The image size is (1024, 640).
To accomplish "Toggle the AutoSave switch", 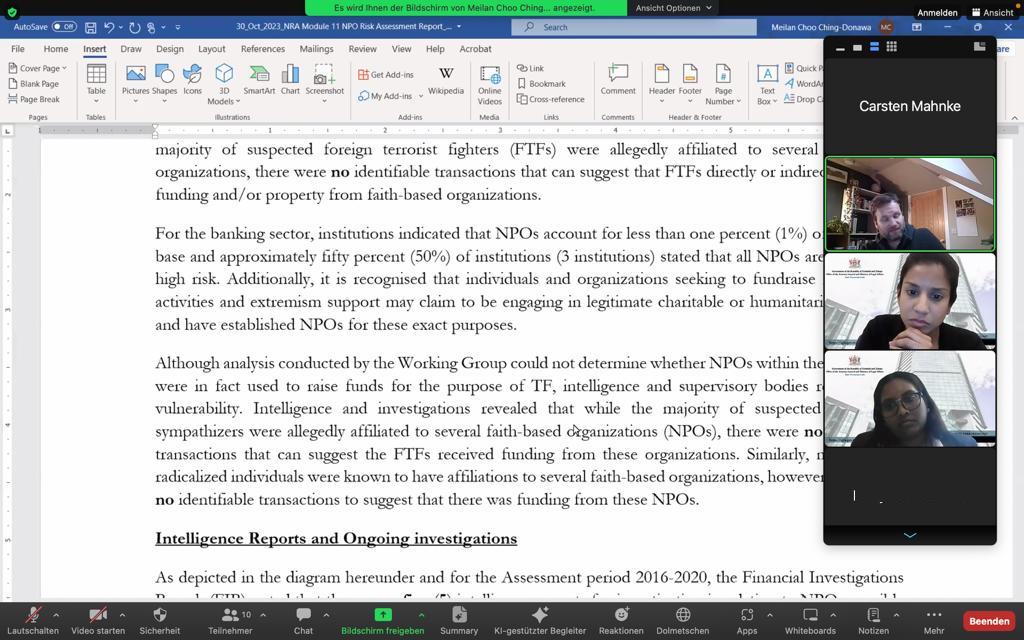I will 64,27.
